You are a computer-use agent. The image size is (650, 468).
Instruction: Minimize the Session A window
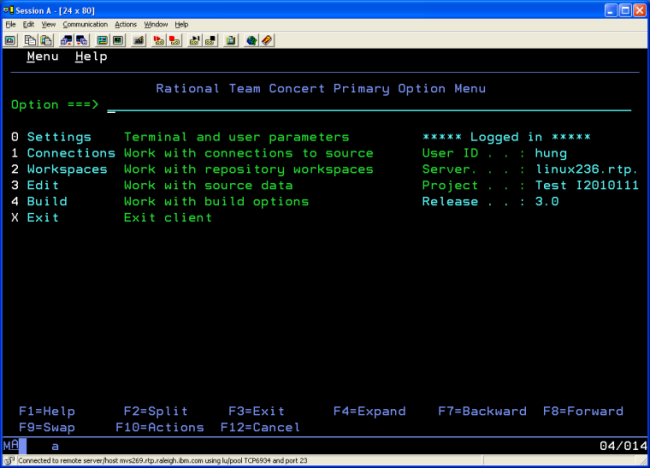[611, 10]
